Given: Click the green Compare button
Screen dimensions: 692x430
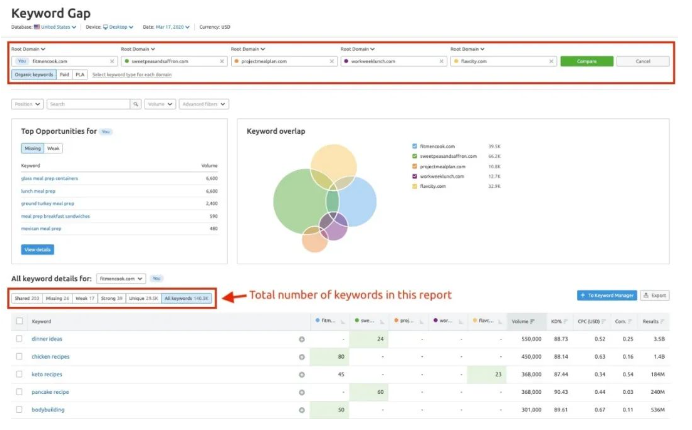Looking at the screenshot, I should (x=587, y=61).
